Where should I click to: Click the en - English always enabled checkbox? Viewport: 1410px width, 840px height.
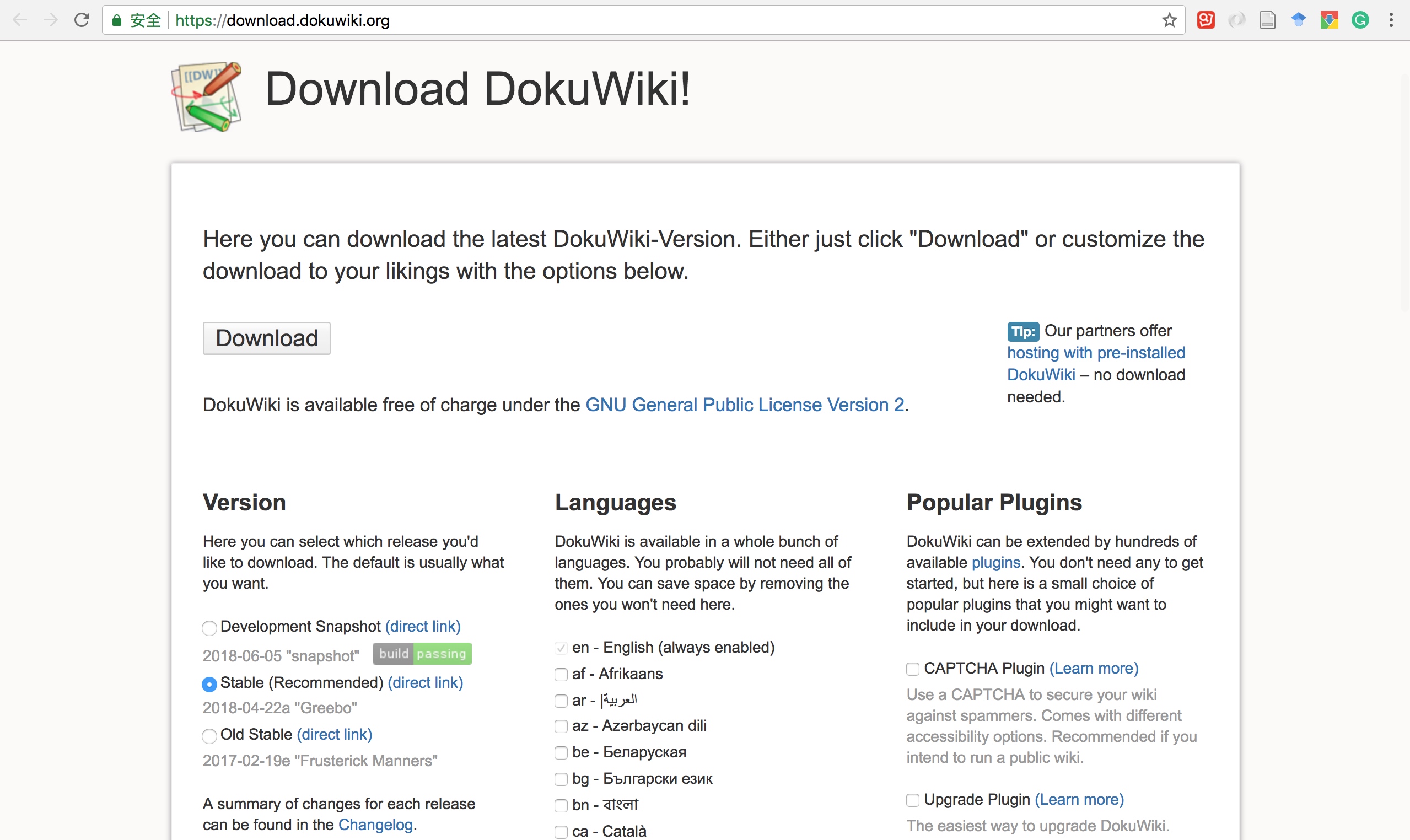coord(561,648)
